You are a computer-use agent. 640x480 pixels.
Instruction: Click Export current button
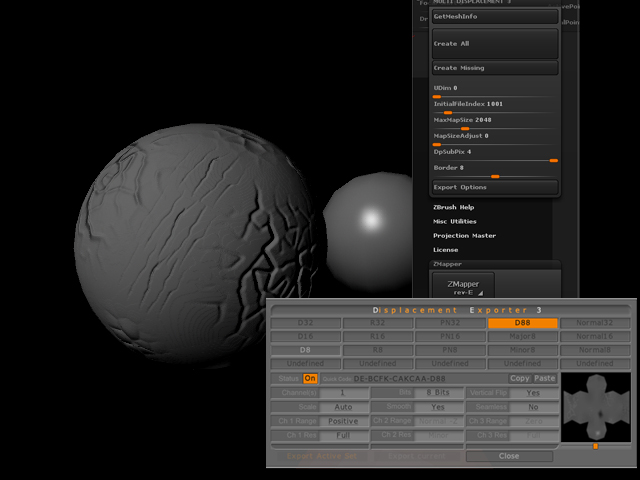pos(417,456)
